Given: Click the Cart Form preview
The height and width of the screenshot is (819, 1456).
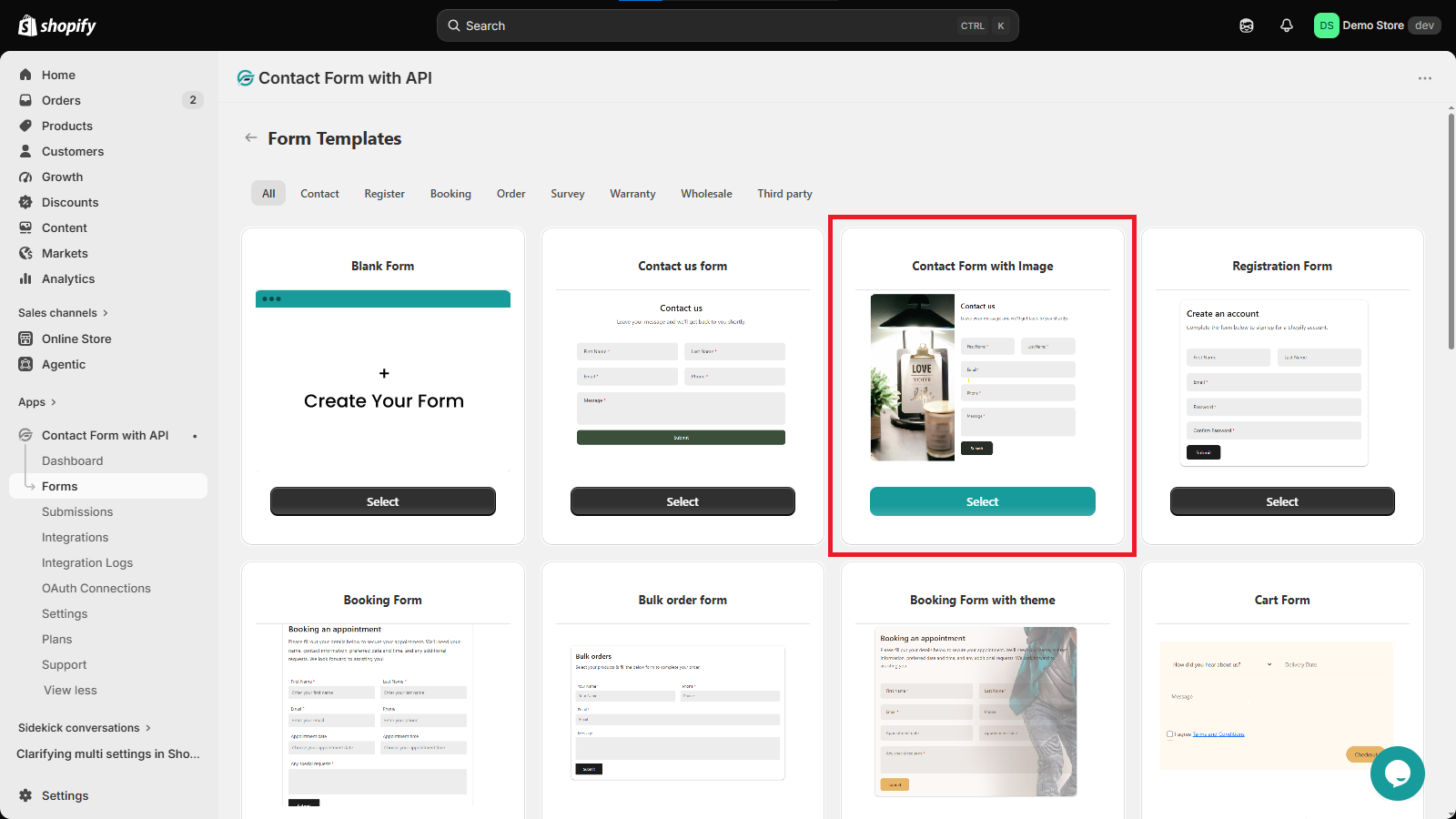Looking at the screenshot, I should pyautogui.click(x=1276, y=705).
